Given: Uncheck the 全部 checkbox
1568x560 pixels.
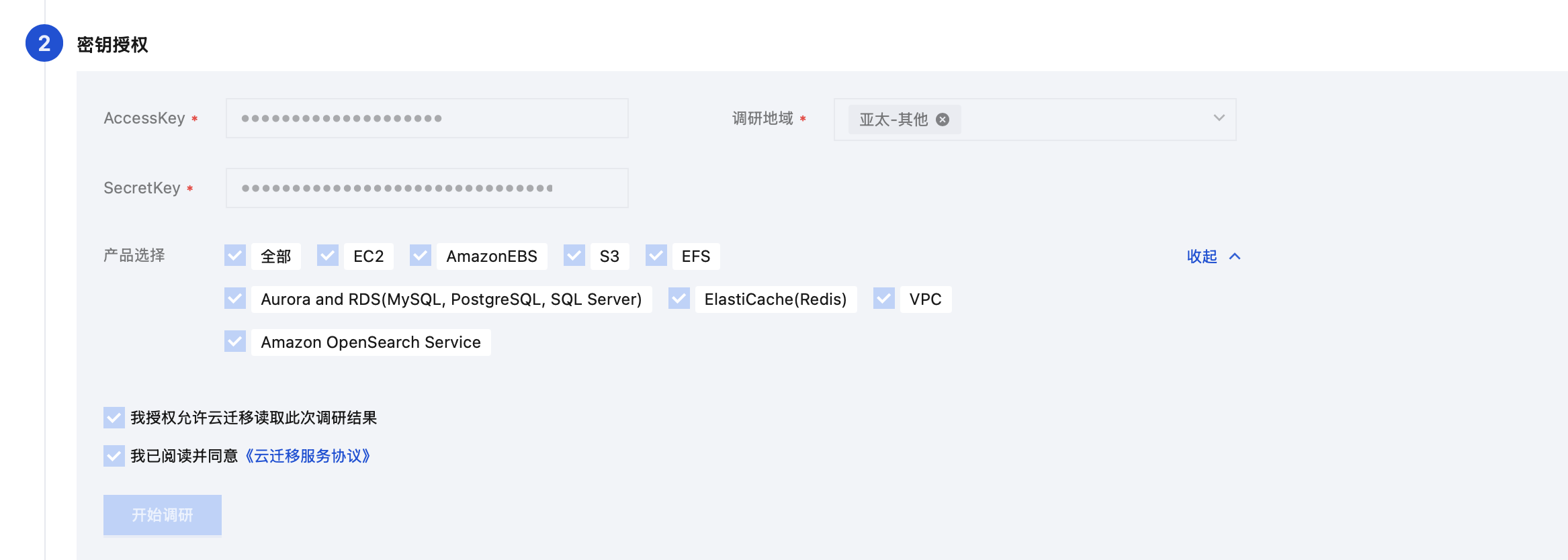Looking at the screenshot, I should click(235, 256).
